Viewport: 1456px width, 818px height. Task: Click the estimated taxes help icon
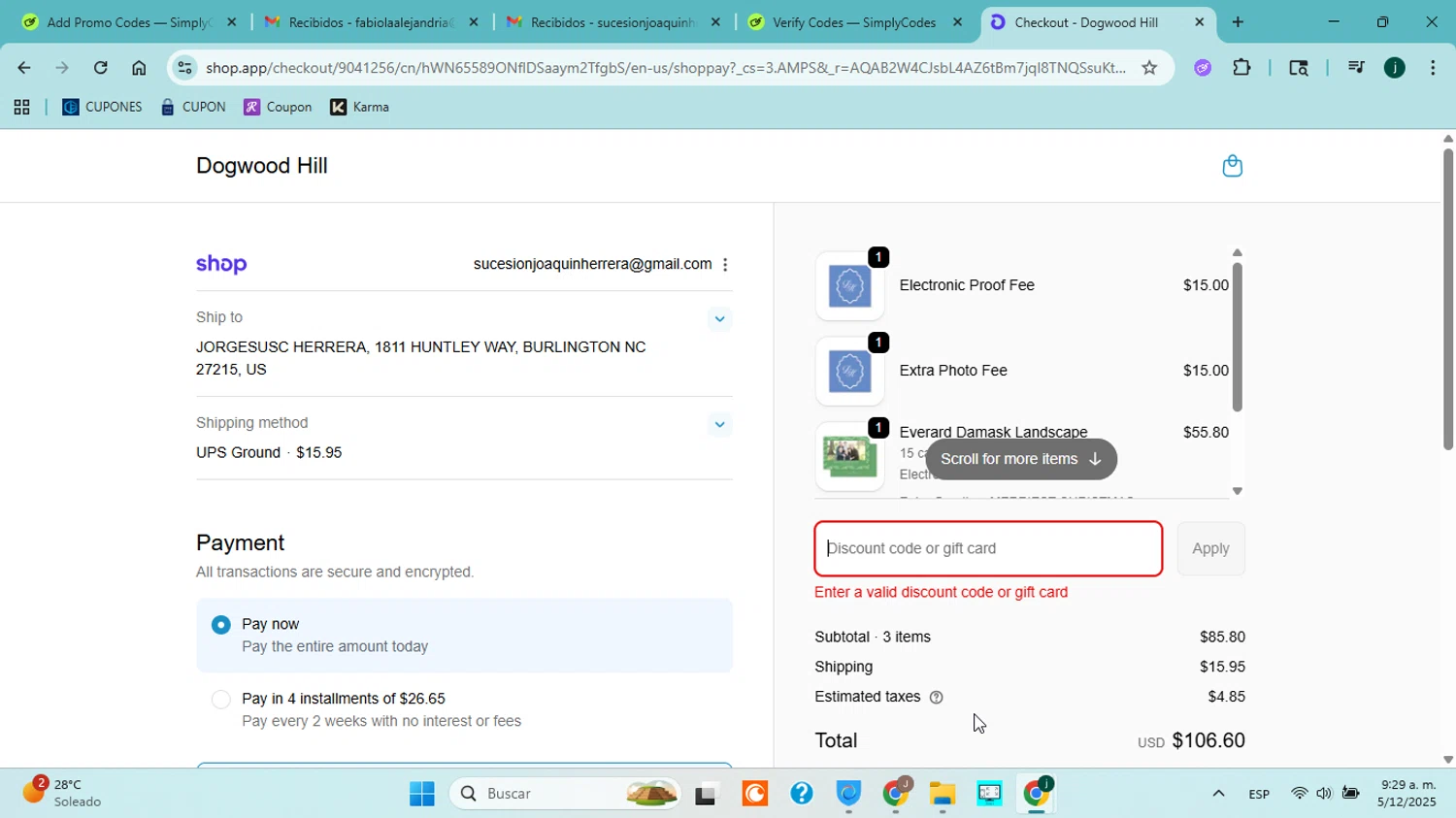937,698
